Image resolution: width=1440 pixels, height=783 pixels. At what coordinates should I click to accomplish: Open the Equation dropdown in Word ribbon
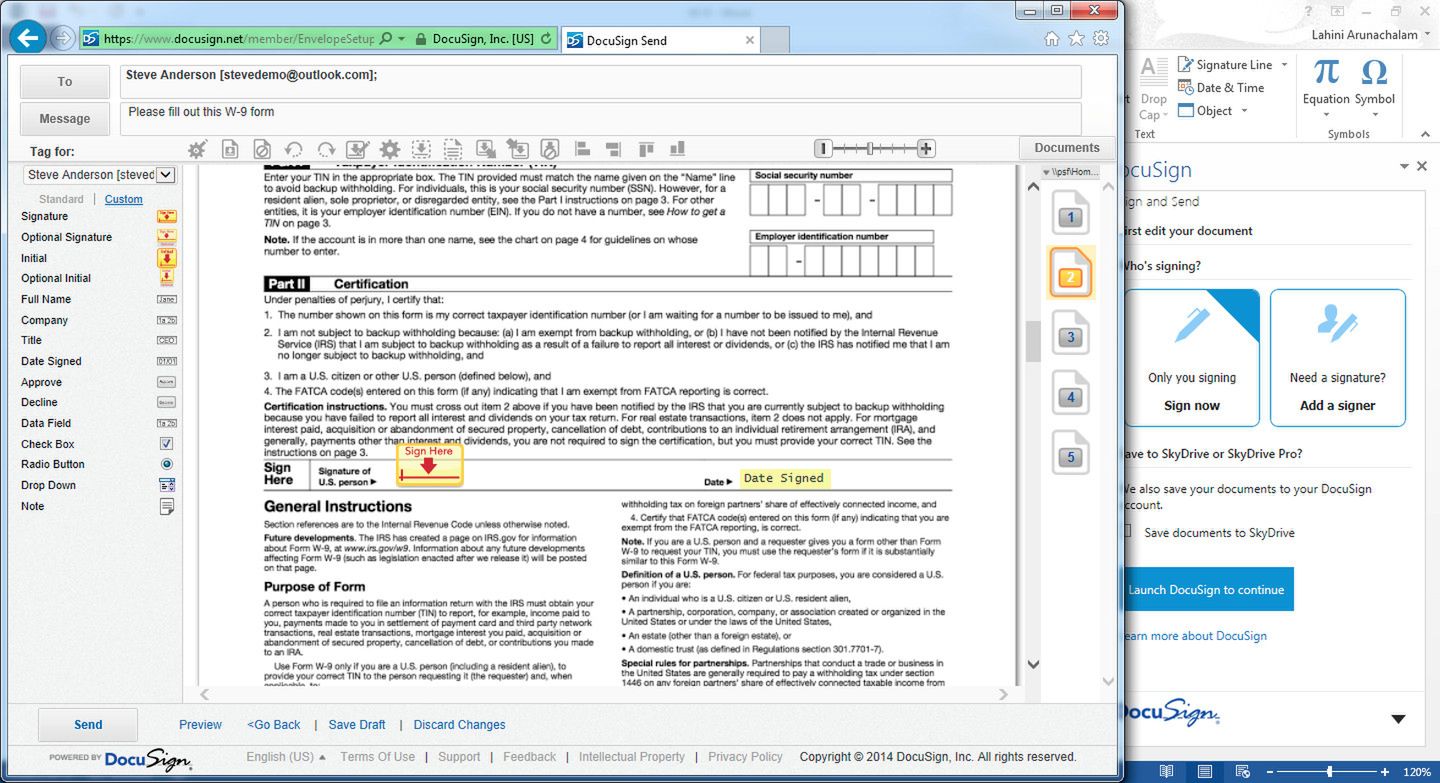(x=1326, y=115)
